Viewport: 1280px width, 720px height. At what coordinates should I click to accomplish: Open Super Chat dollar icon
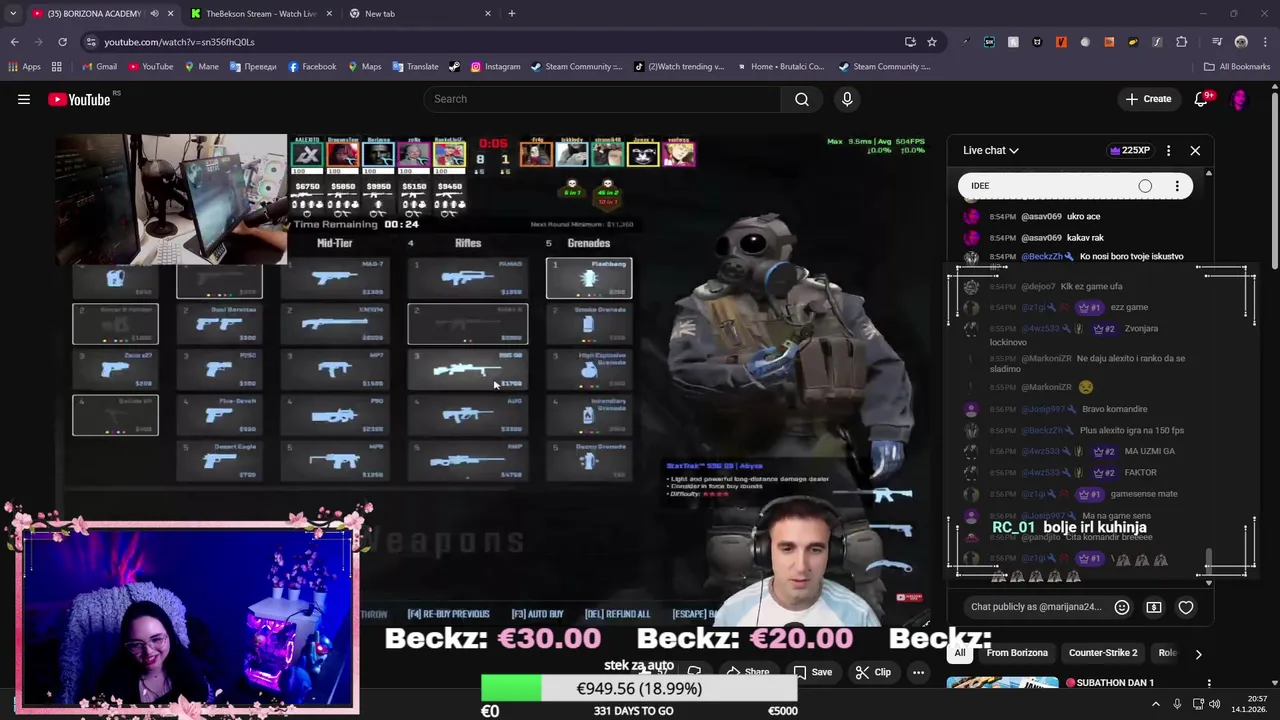coord(1153,607)
